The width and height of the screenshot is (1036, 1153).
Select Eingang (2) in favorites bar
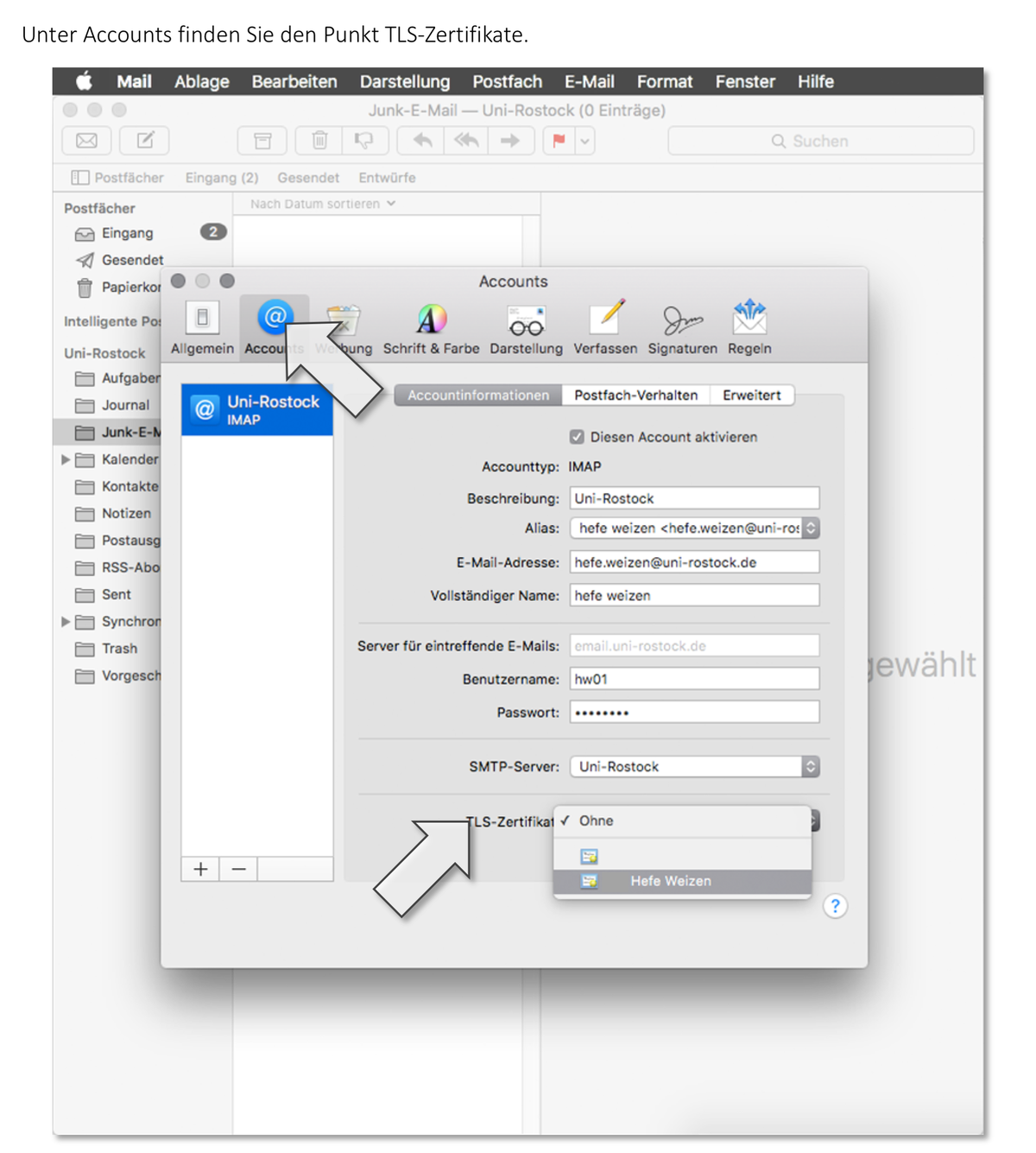point(222,177)
